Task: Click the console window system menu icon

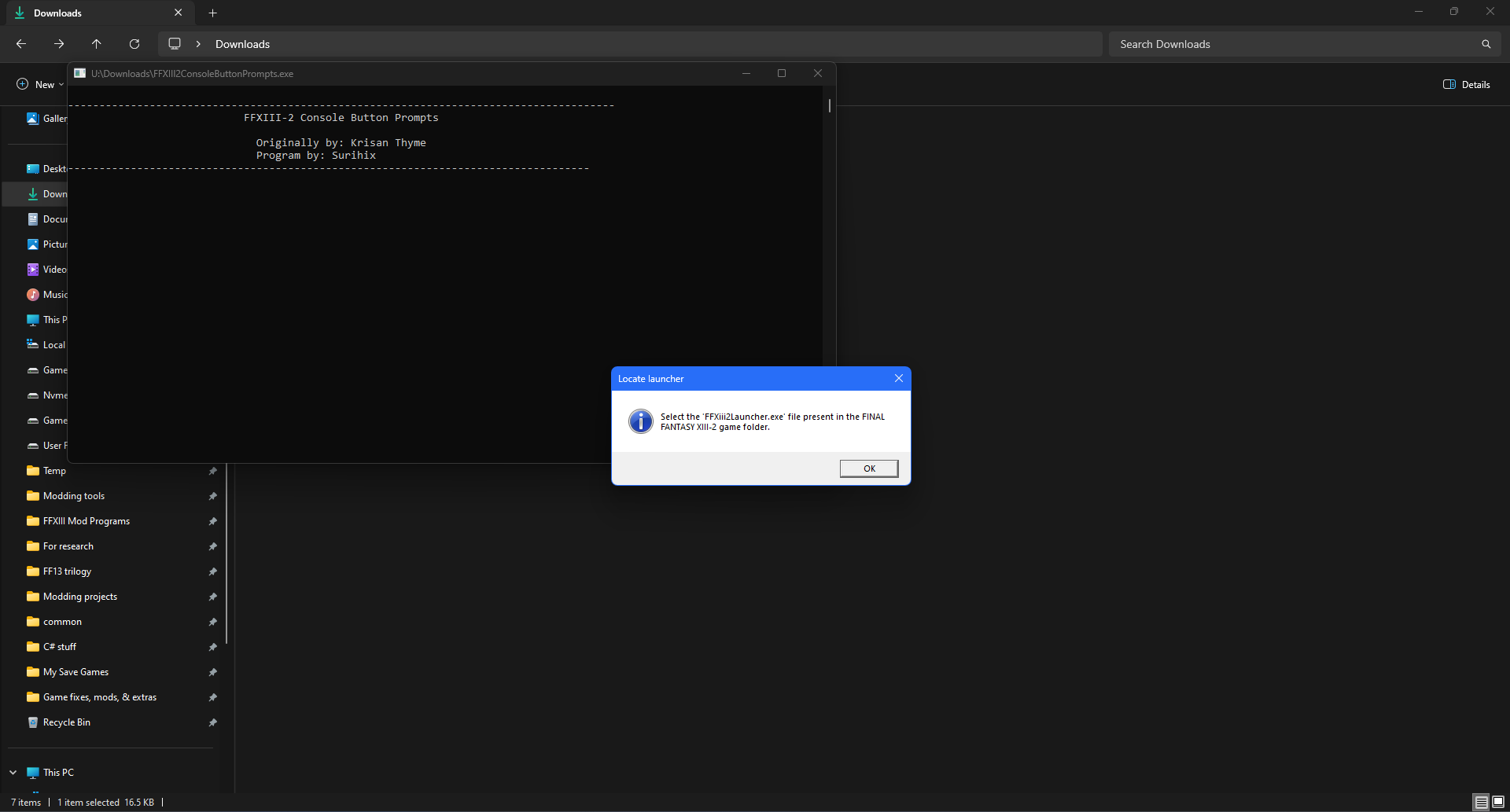Action: (79, 73)
